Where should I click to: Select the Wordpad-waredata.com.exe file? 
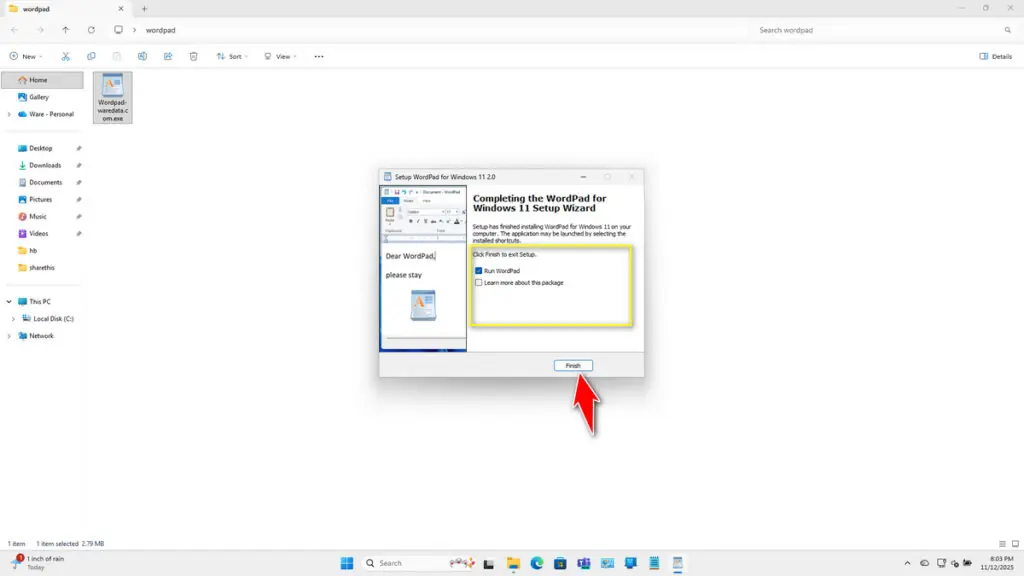coord(112,97)
